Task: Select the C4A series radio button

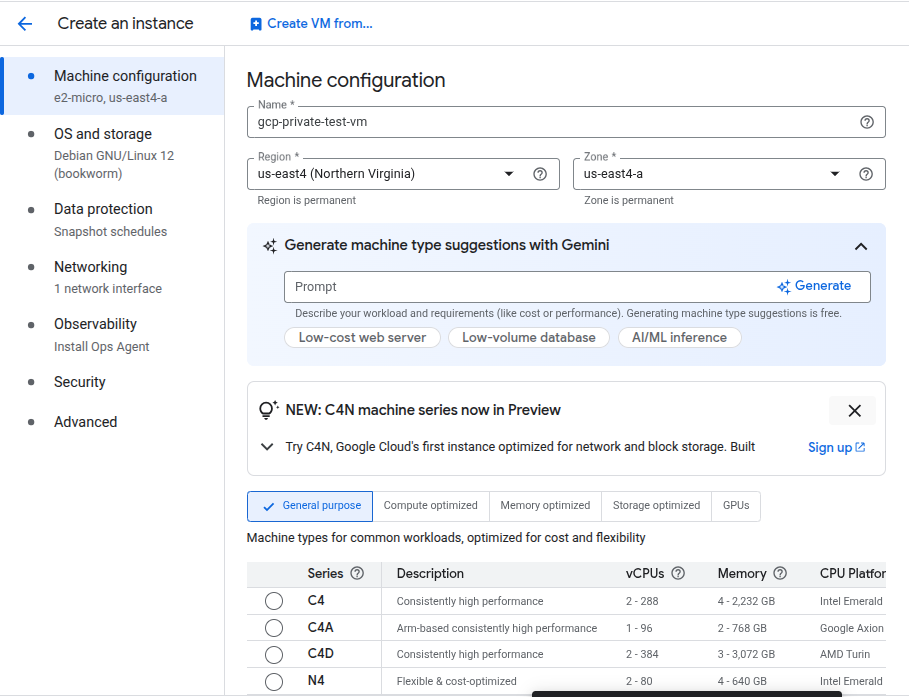Action: click(274, 627)
